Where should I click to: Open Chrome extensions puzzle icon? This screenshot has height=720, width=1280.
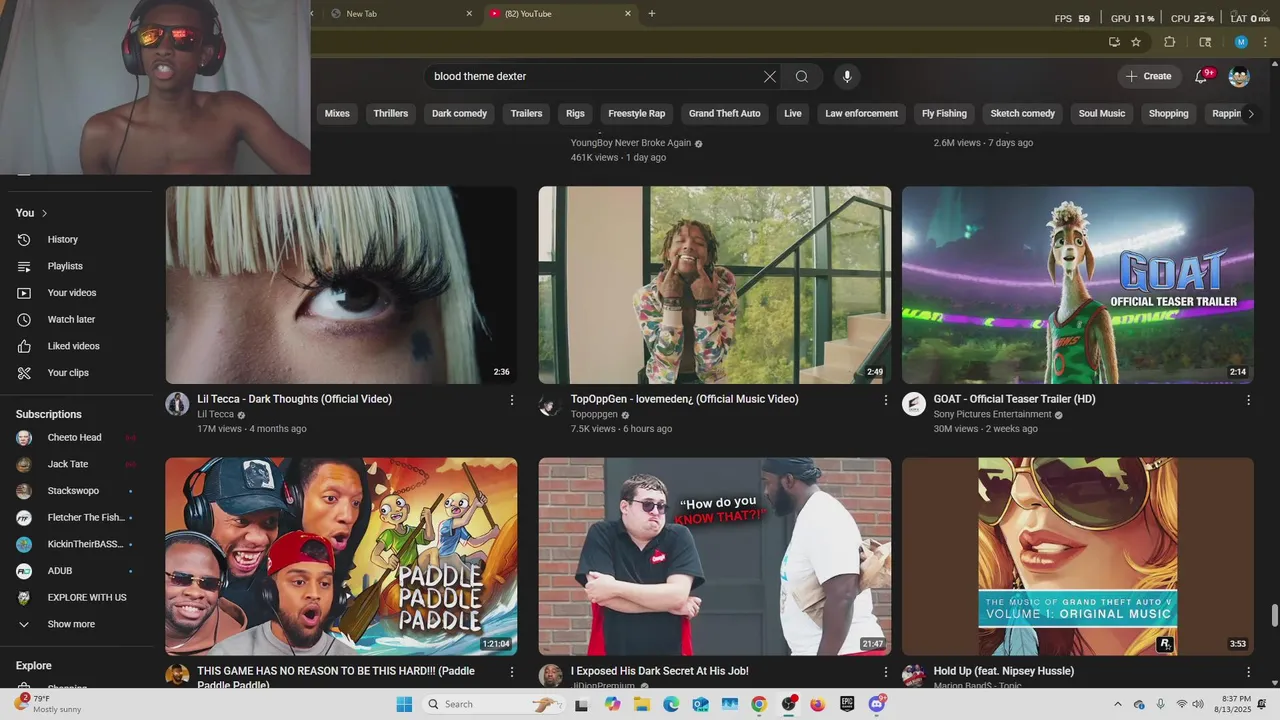(x=1169, y=42)
